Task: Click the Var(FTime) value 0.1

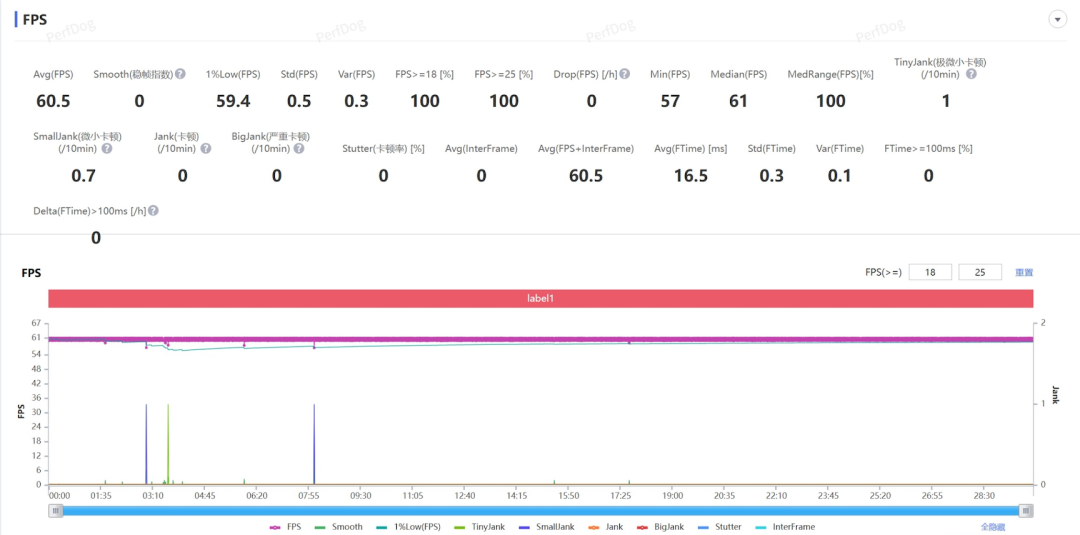Action: point(839,176)
